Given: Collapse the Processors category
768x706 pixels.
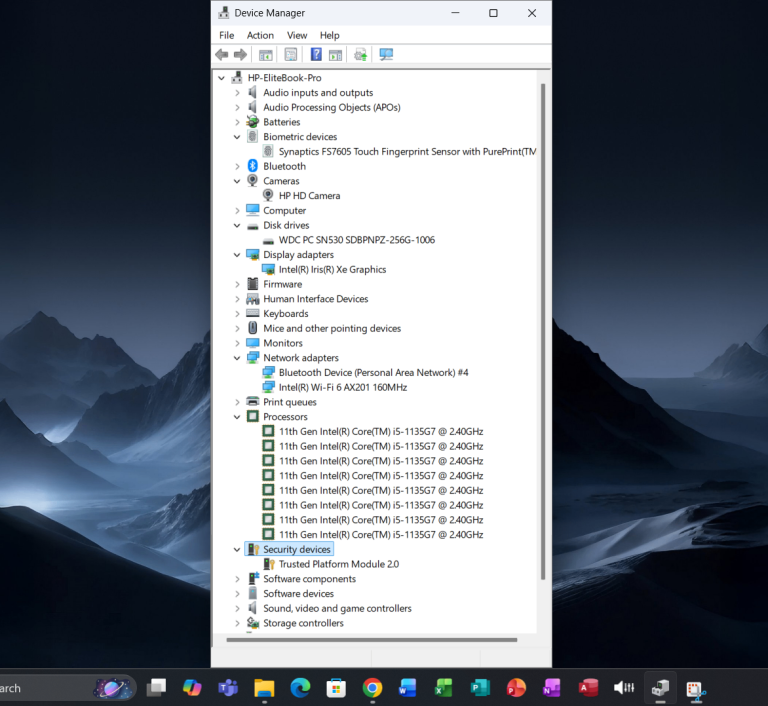Looking at the screenshot, I should (237, 417).
